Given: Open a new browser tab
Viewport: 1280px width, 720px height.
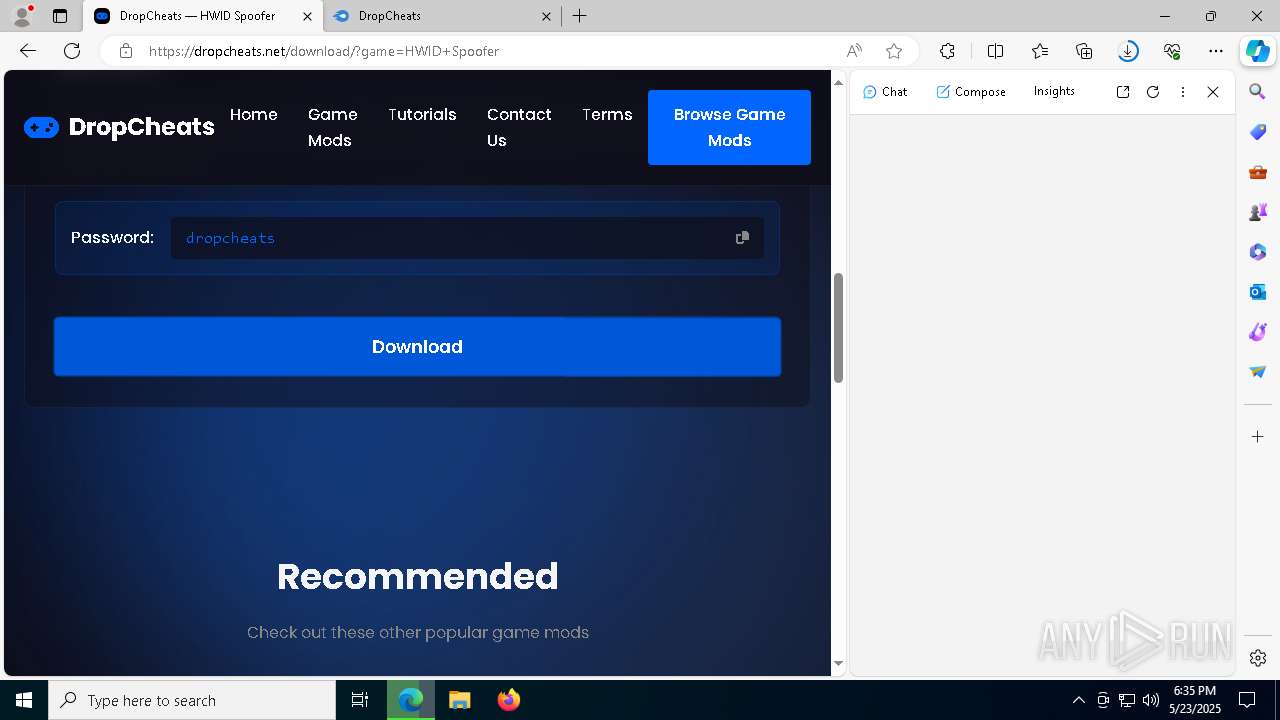Looking at the screenshot, I should tap(580, 16).
